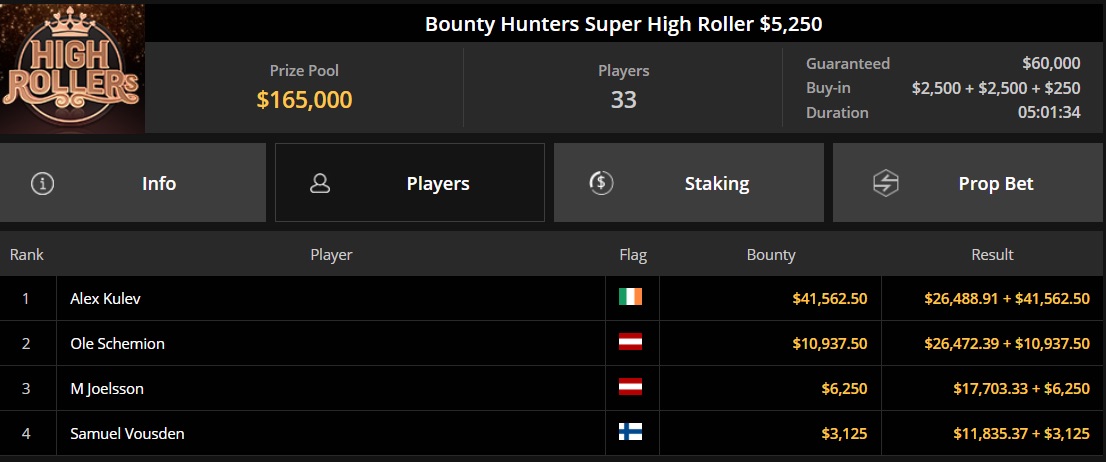Click Samuel Vousden's Finnish flag icon
1106x462 pixels.
tap(630, 432)
